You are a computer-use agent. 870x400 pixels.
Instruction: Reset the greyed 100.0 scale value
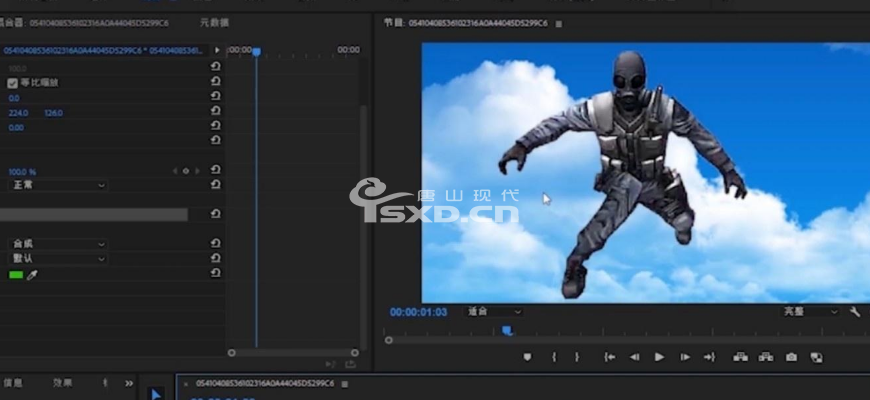[x=215, y=67]
